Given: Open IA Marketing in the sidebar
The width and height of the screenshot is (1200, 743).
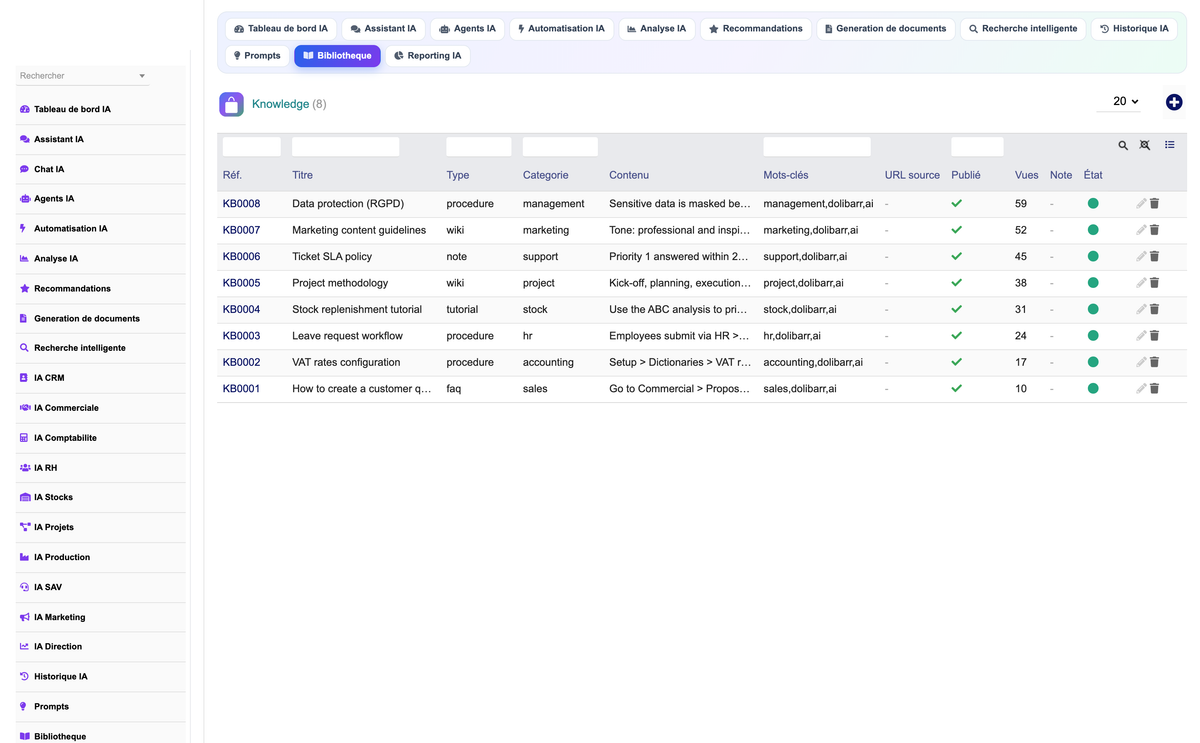Looking at the screenshot, I should click(x=59, y=617).
